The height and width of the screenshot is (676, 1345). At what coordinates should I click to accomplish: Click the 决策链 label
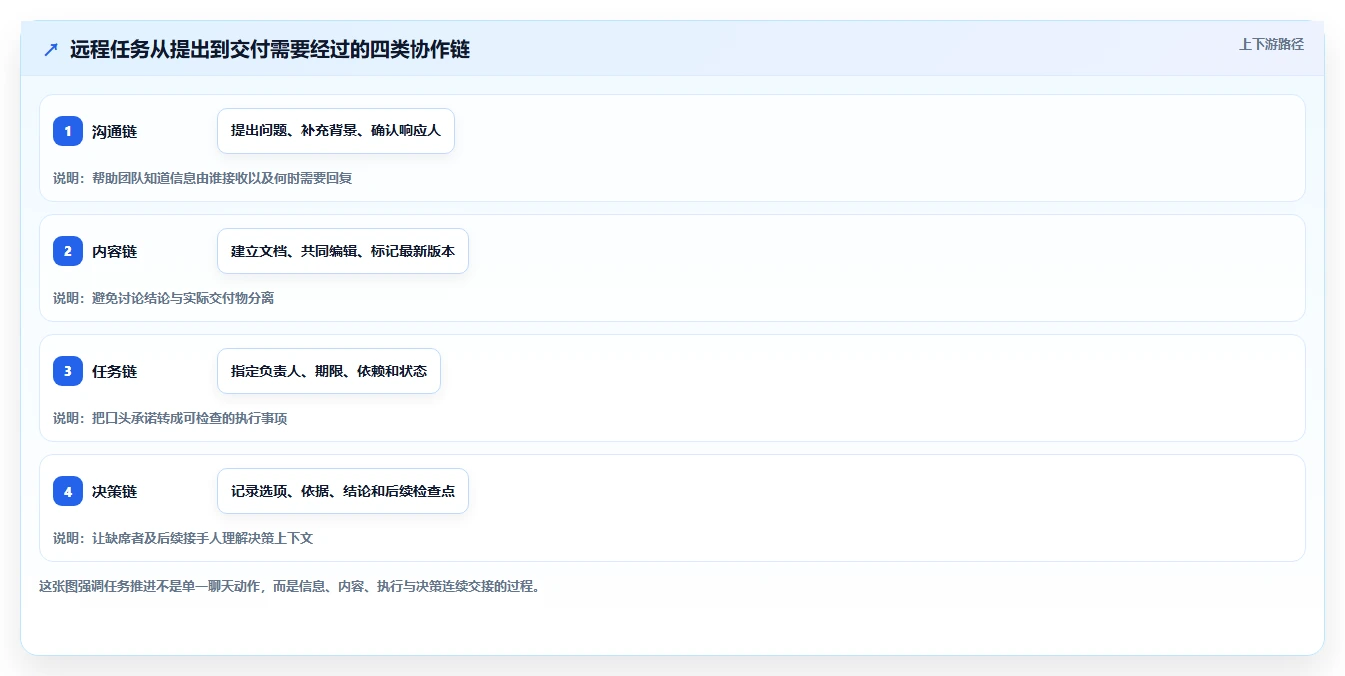(x=114, y=491)
